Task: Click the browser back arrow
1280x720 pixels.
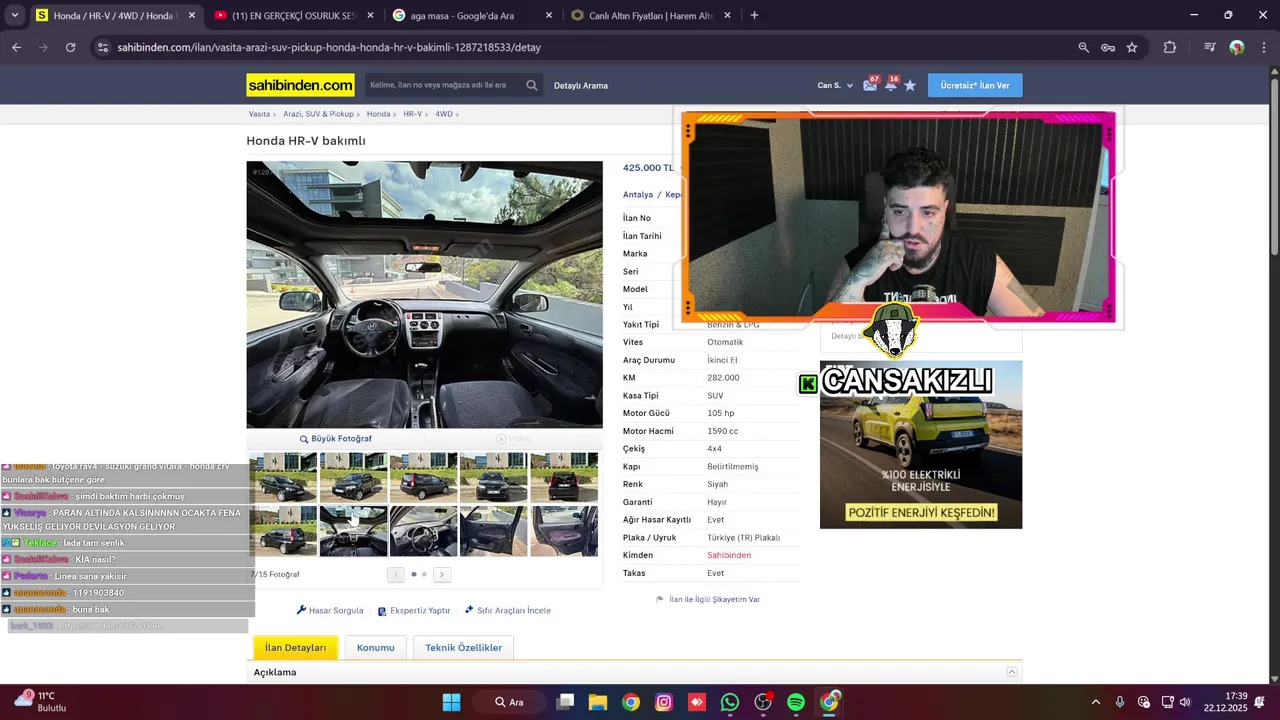Action: pyautogui.click(x=16, y=47)
